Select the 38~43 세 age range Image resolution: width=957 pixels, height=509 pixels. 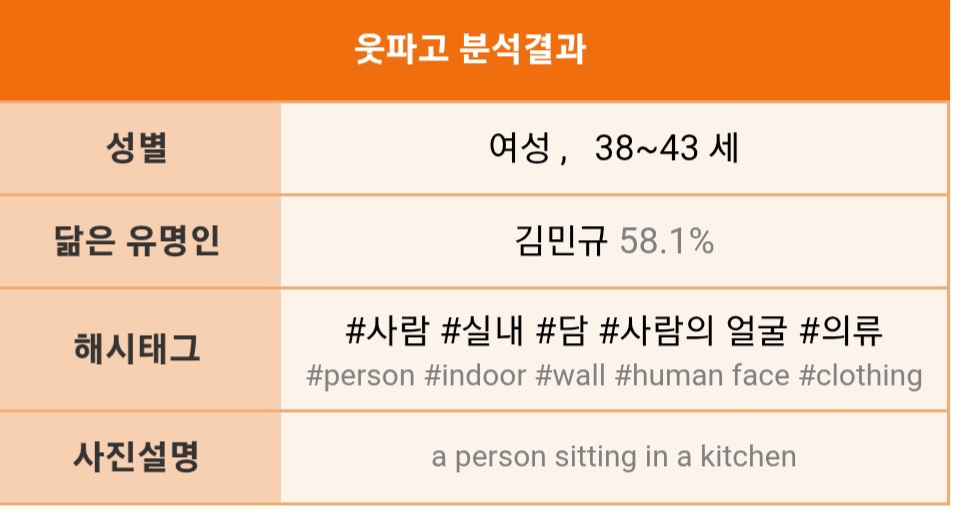[x=666, y=149]
